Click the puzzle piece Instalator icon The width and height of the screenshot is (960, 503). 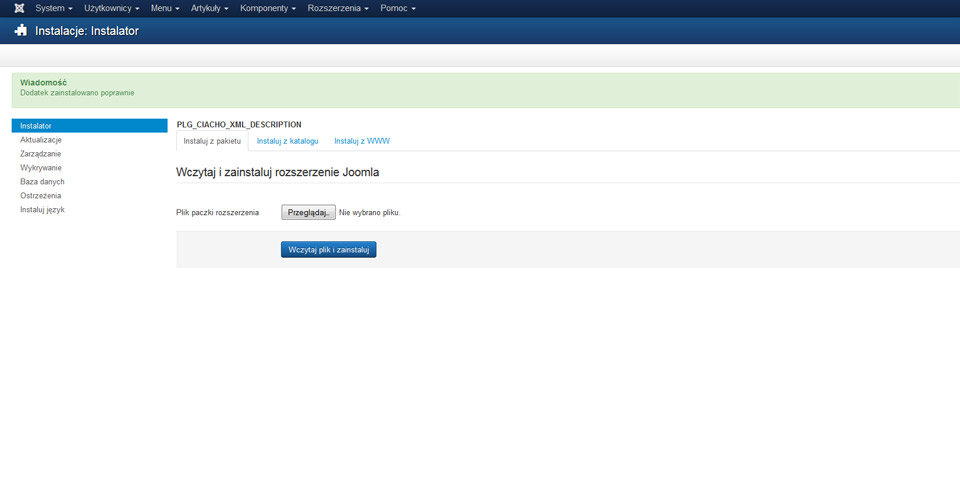click(21, 31)
